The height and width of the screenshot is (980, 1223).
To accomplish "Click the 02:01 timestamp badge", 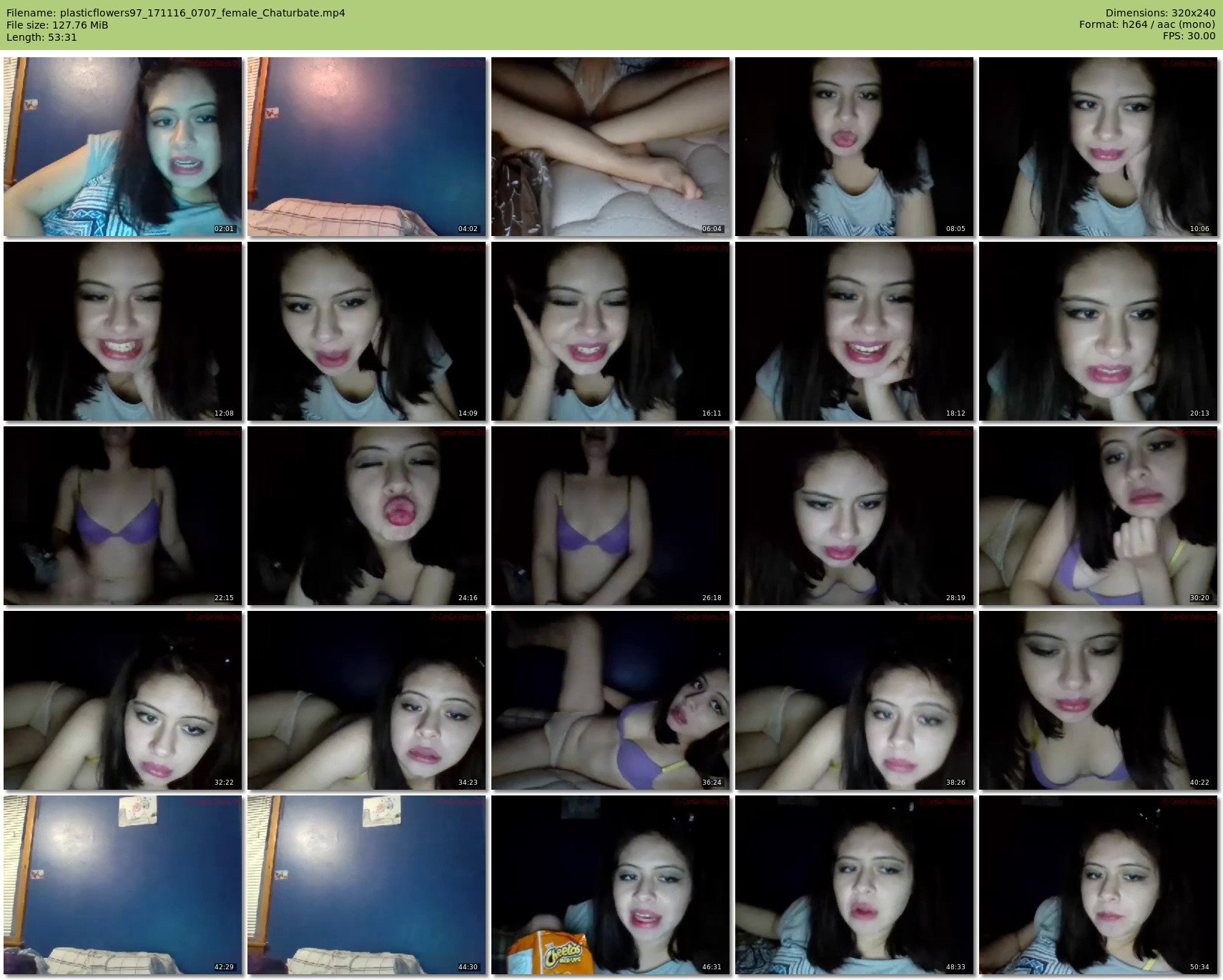I will pos(224,229).
